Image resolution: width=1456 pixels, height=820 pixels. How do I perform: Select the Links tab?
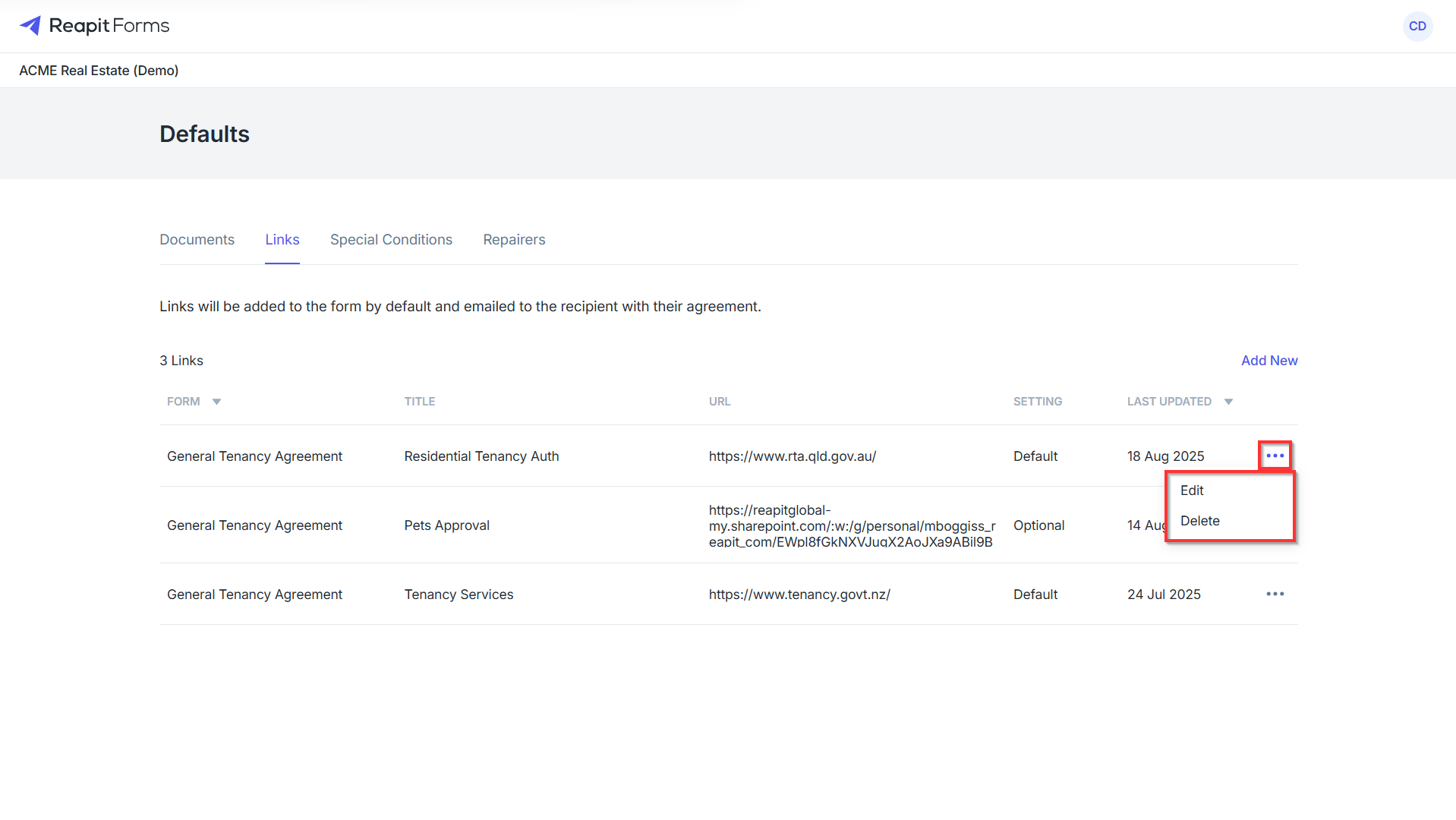coord(282,239)
